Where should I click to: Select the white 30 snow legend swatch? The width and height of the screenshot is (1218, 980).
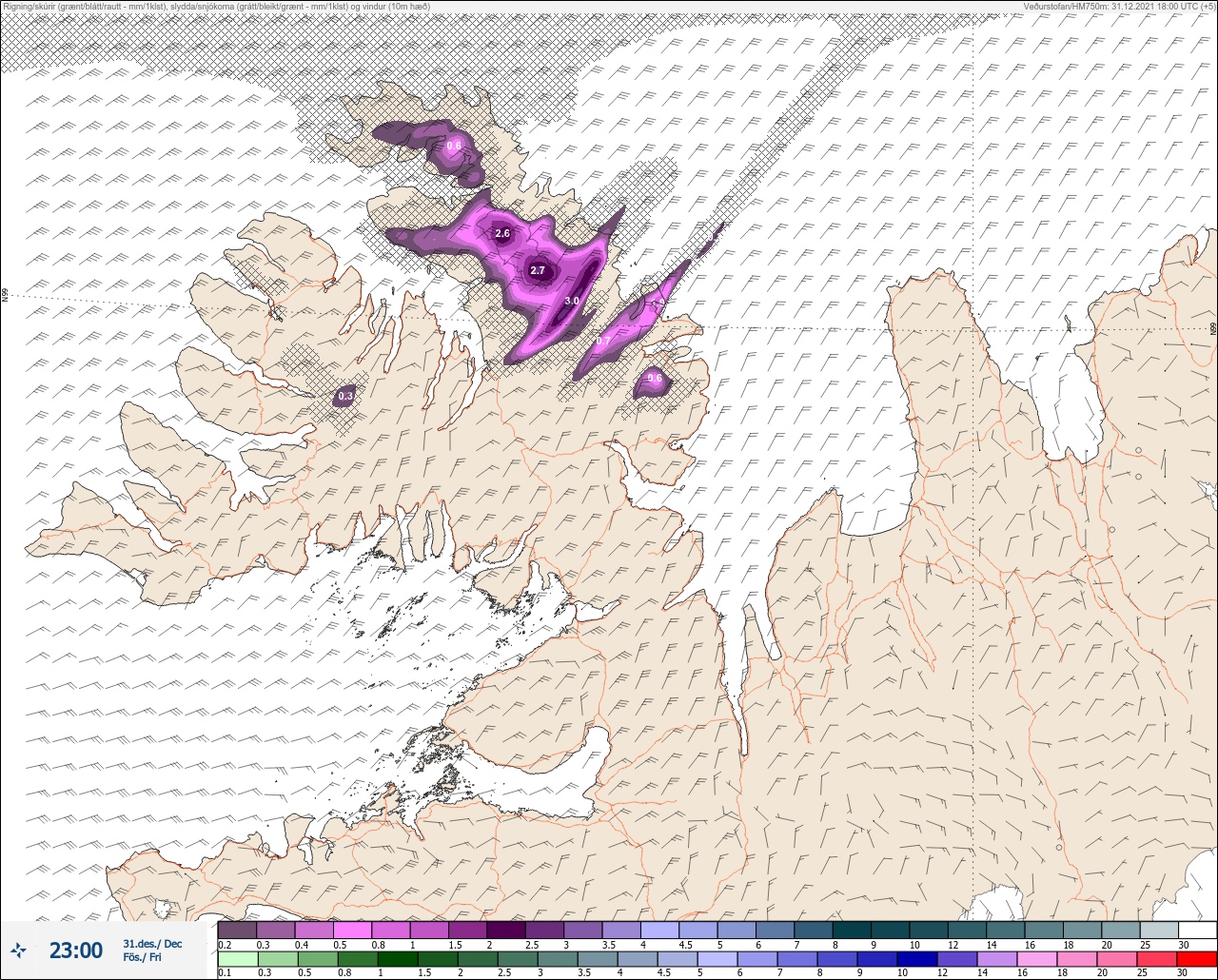1197,930
